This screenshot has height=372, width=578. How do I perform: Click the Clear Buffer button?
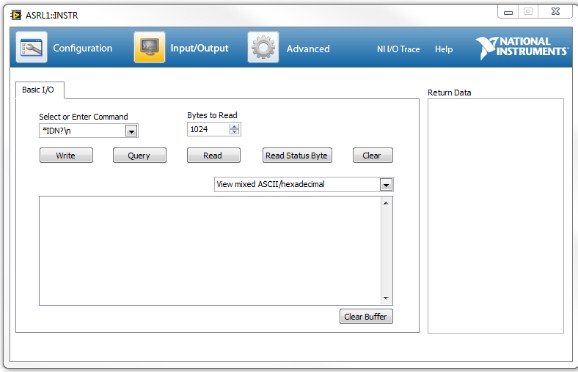(366, 316)
